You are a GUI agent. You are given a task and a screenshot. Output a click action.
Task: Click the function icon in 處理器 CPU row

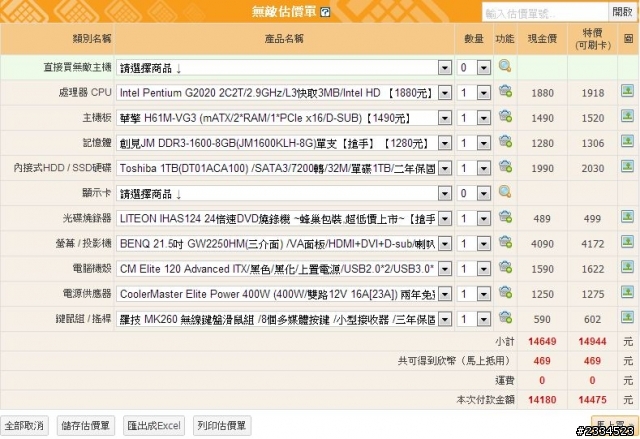point(505,91)
